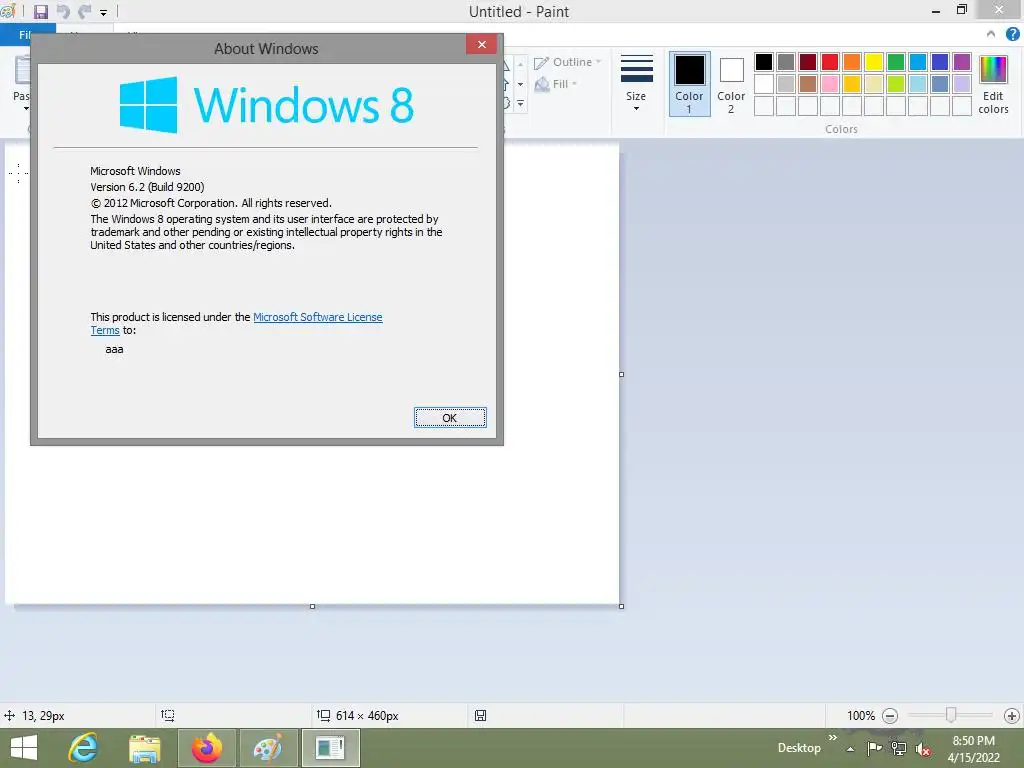Screen dimensions: 1024x768
Task: Save the drawing from quick access toolbar
Action: point(40,11)
